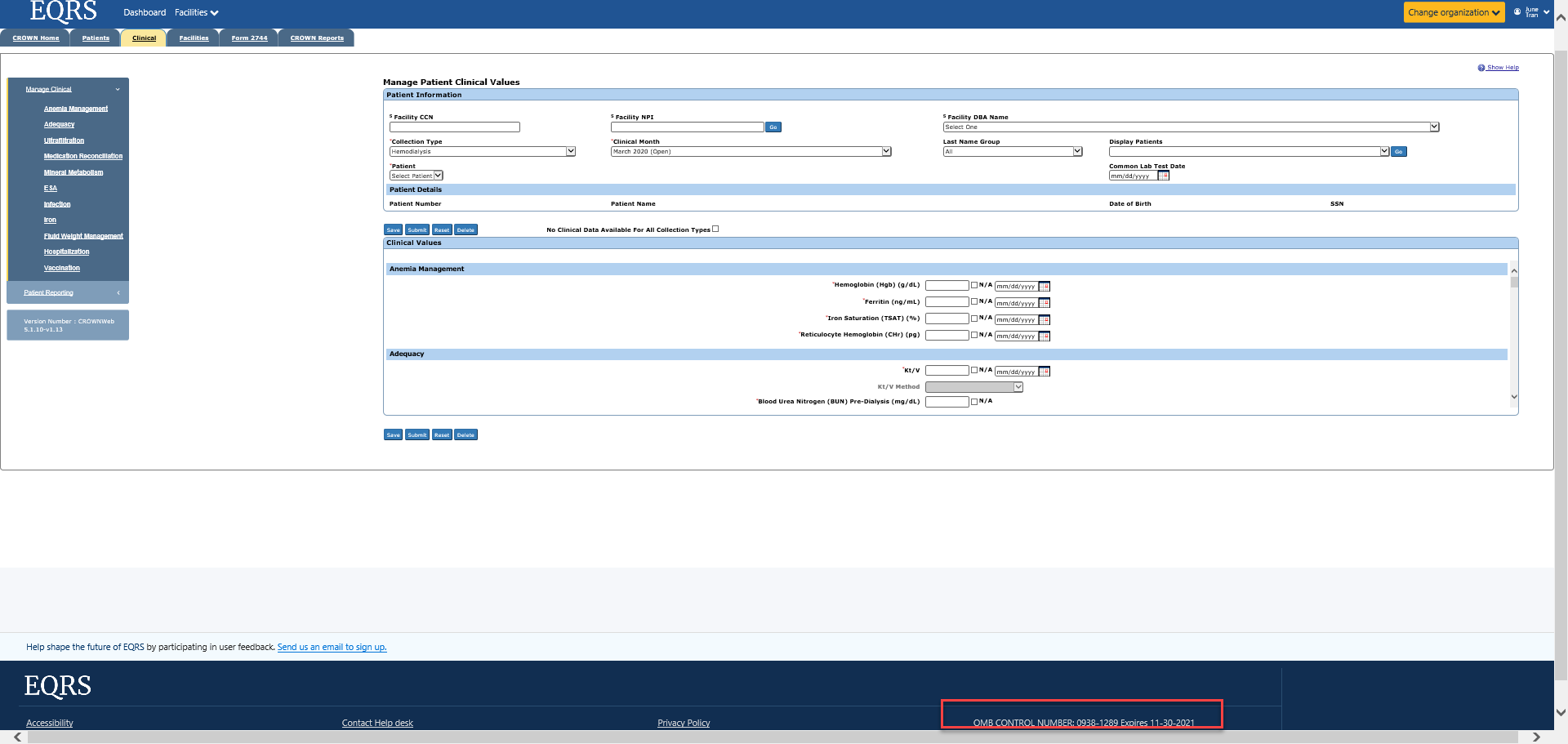Check N/A for Hemoglobin (Hgb)
The width and height of the screenshot is (1568, 744).
point(973,286)
